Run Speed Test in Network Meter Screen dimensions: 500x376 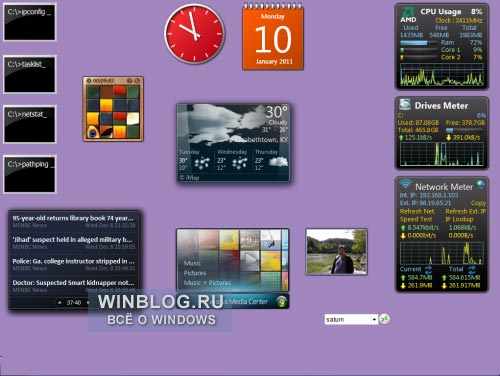pyautogui.click(x=416, y=219)
